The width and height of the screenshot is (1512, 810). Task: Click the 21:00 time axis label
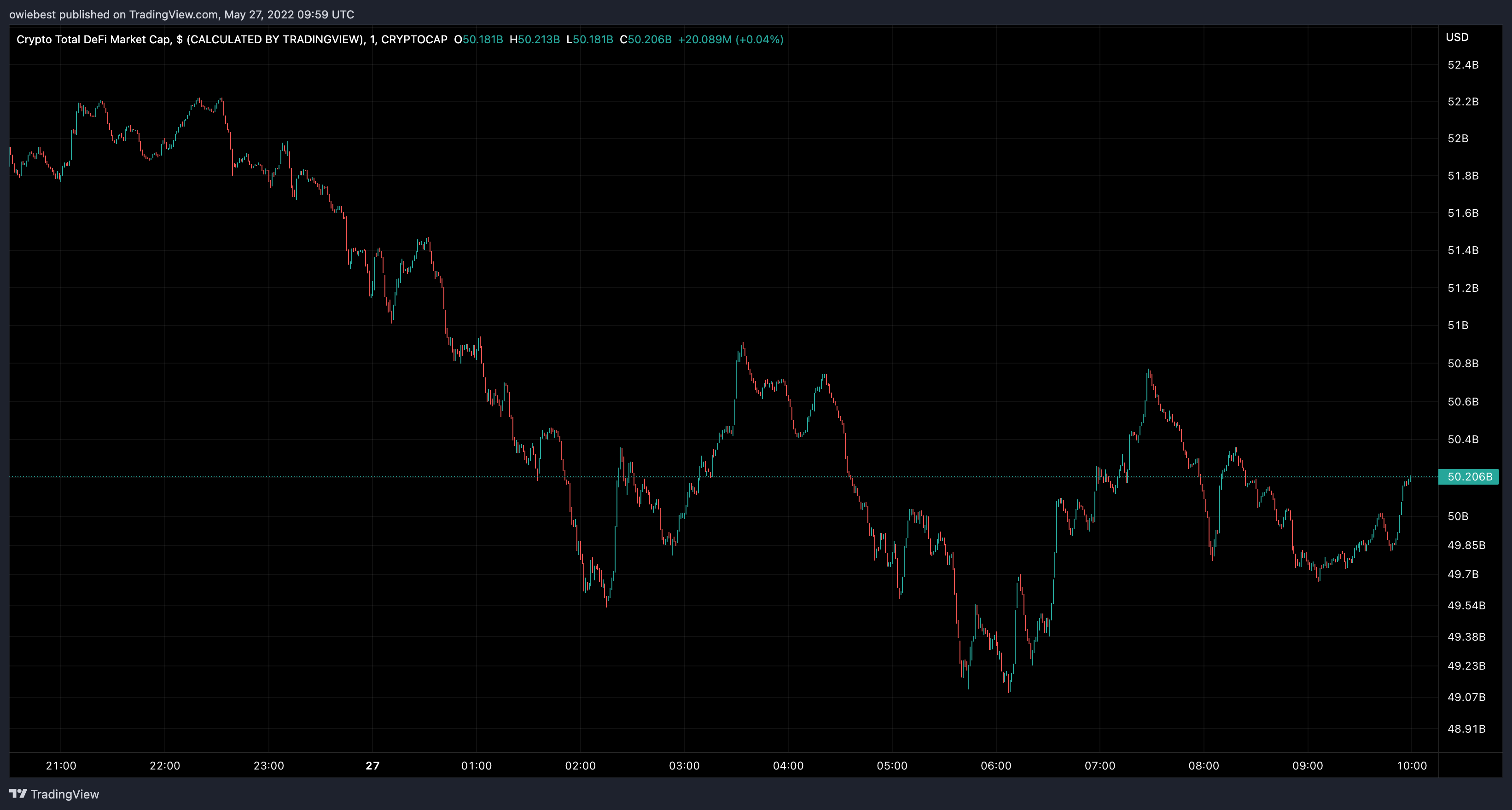coord(61,765)
